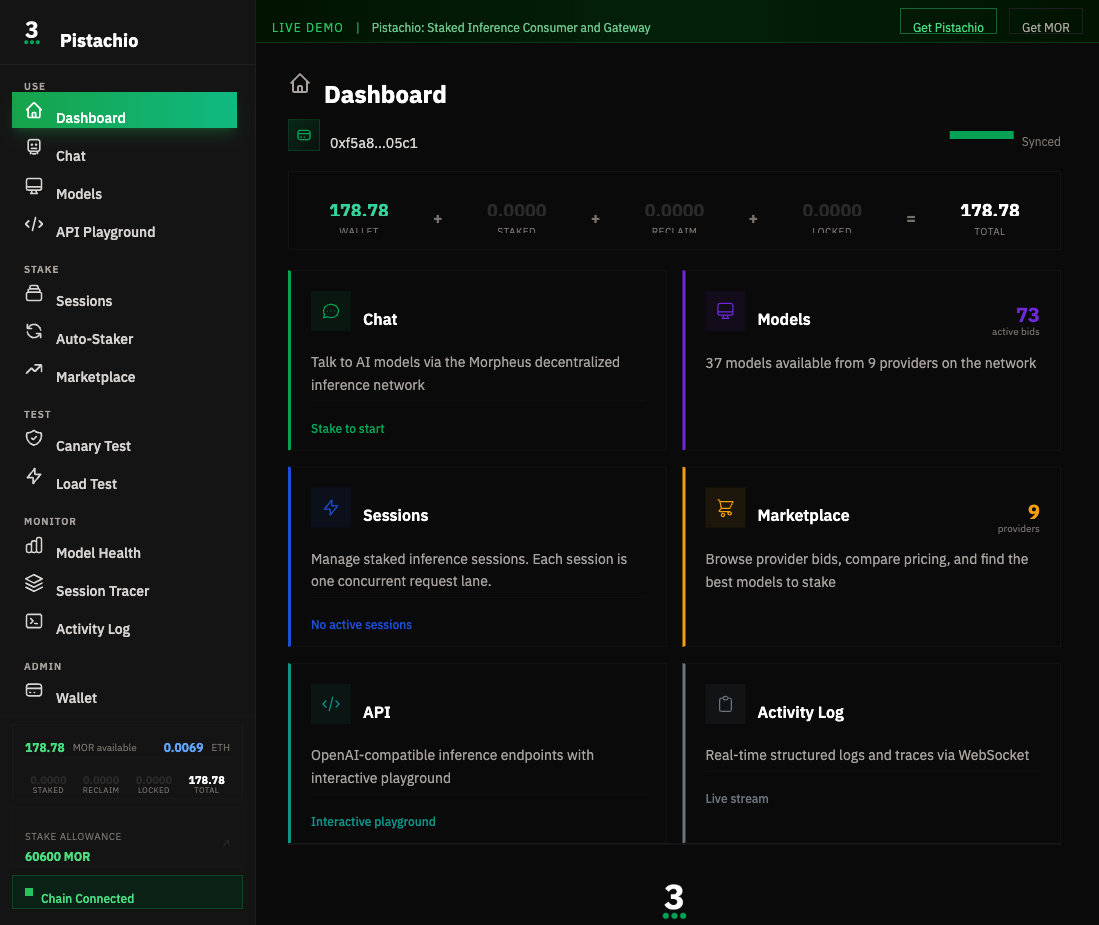Click the 9 providers count
The width and height of the screenshot is (1099, 925).
click(1034, 512)
